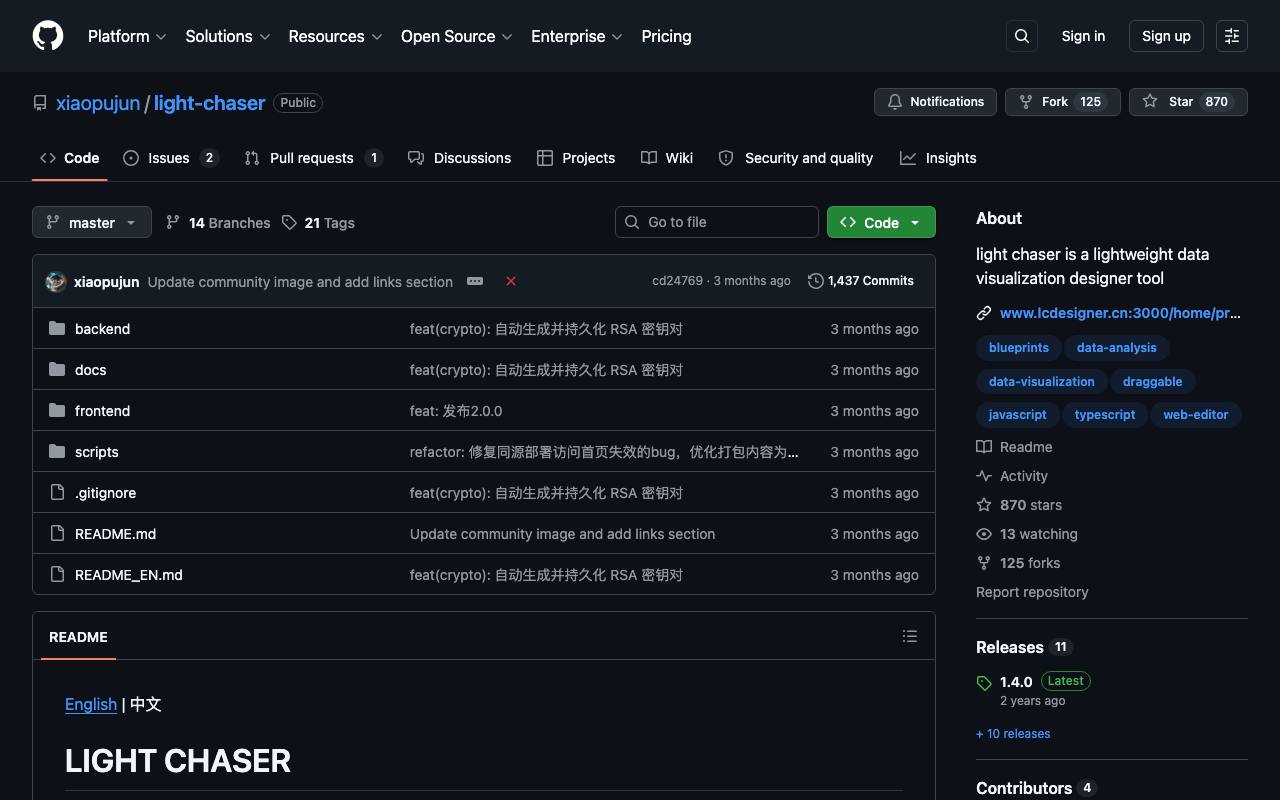Select the README tab heading
The height and width of the screenshot is (800, 1280).
pyautogui.click(x=78, y=637)
